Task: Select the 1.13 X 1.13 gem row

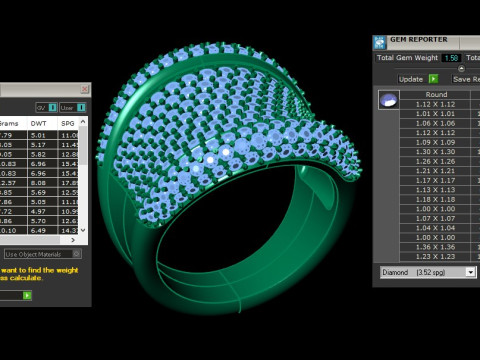Action: (435, 190)
